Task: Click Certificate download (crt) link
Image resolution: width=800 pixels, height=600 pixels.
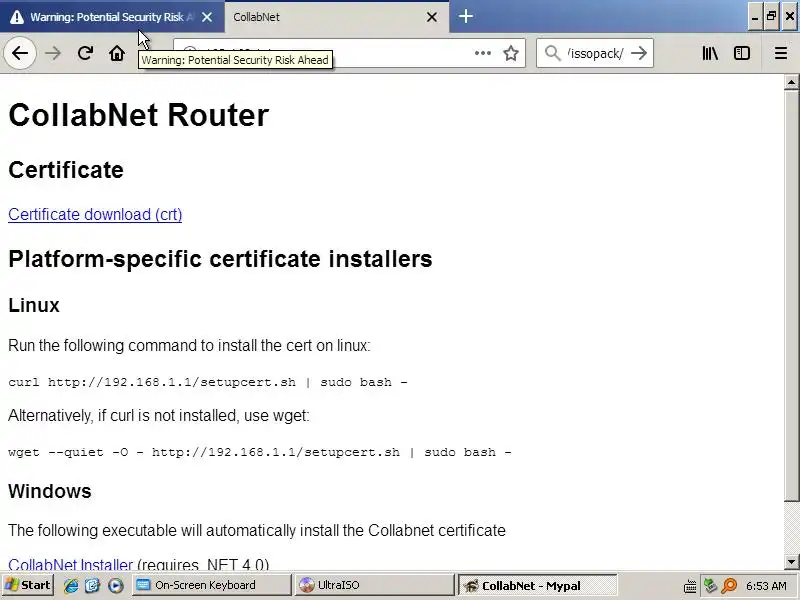Action: (x=95, y=214)
